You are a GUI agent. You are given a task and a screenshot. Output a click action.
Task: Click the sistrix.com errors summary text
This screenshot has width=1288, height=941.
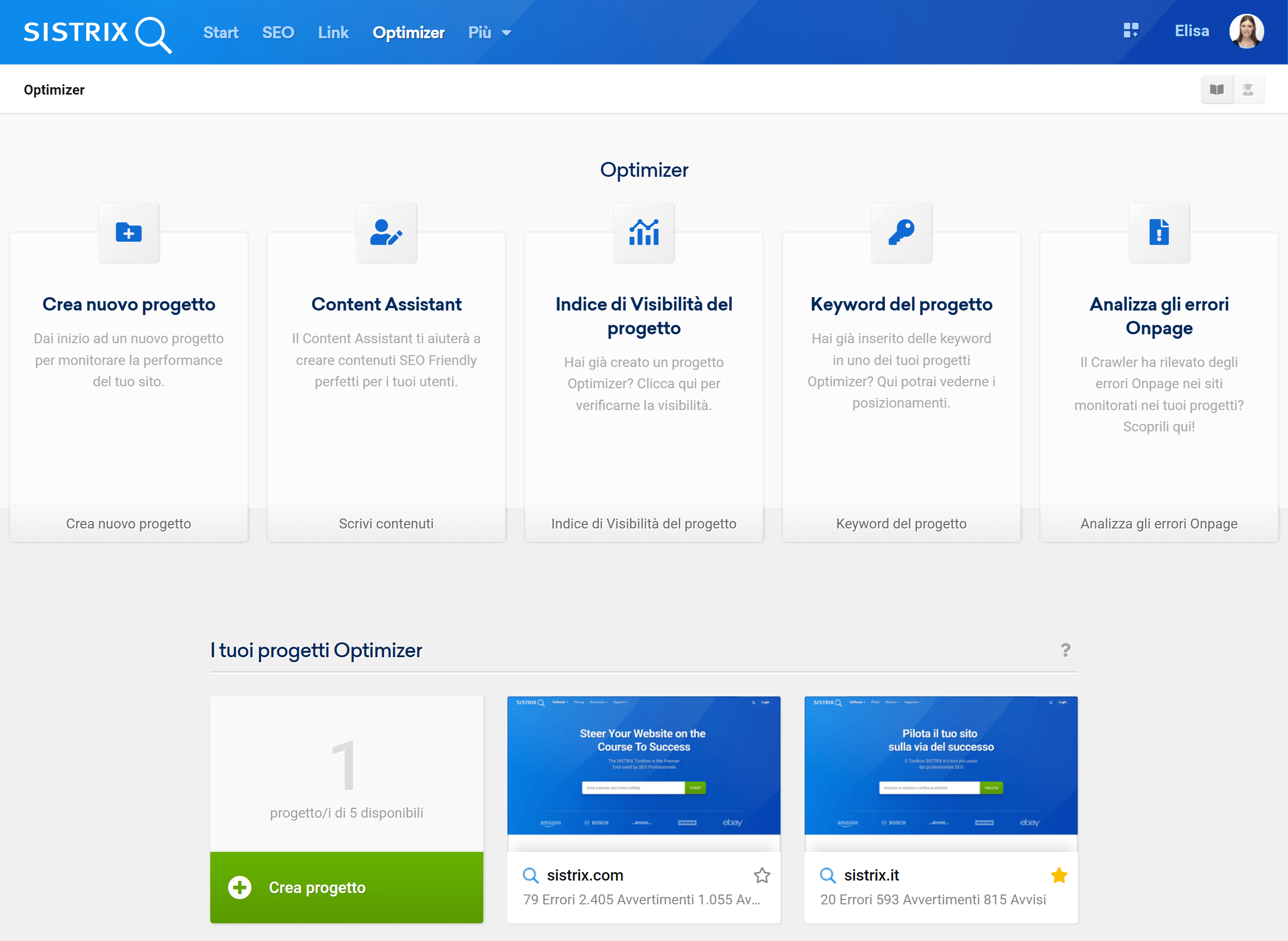tap(642, 899)
